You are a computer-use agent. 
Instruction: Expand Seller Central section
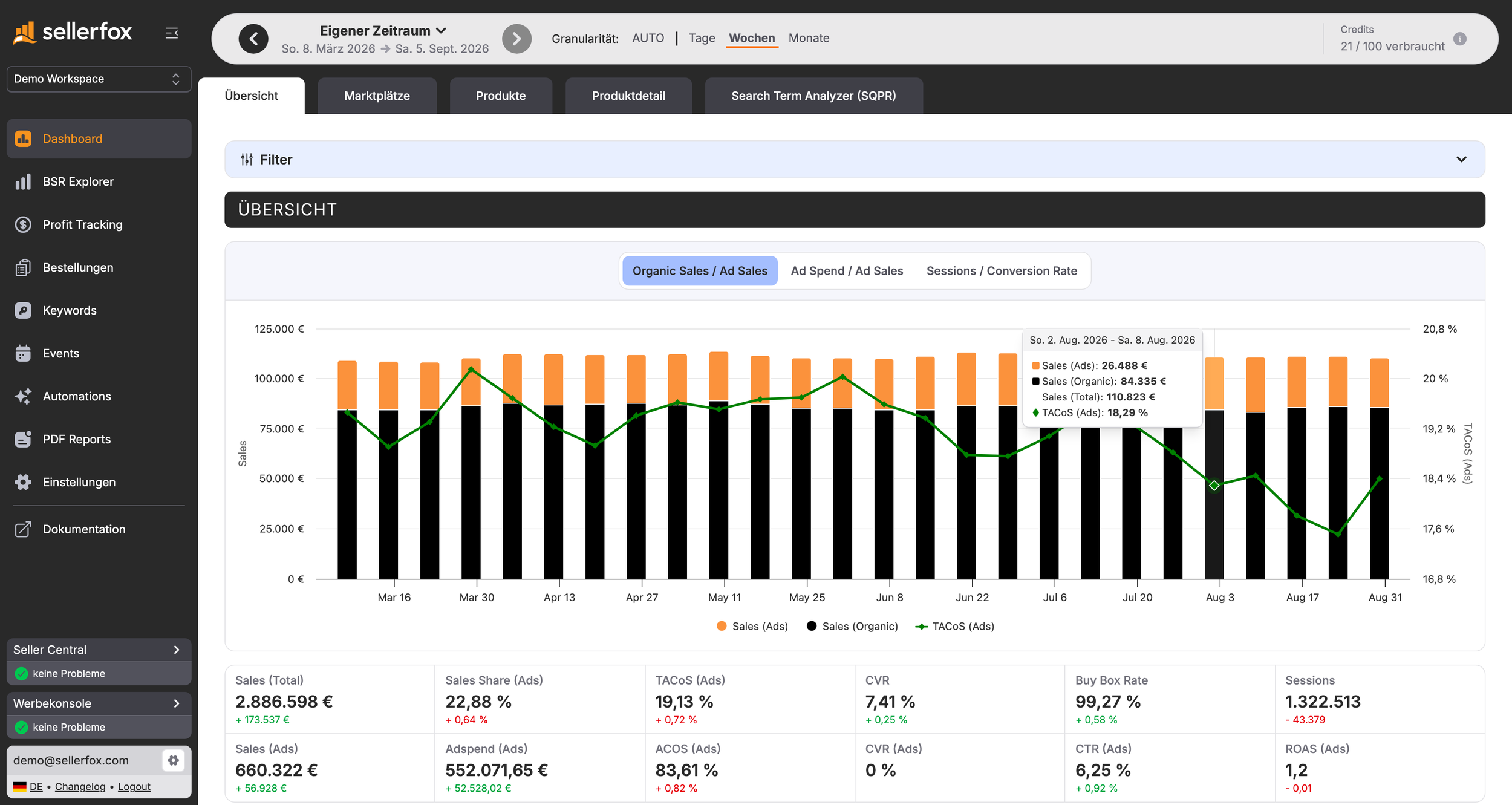click(x=99, y=650)
